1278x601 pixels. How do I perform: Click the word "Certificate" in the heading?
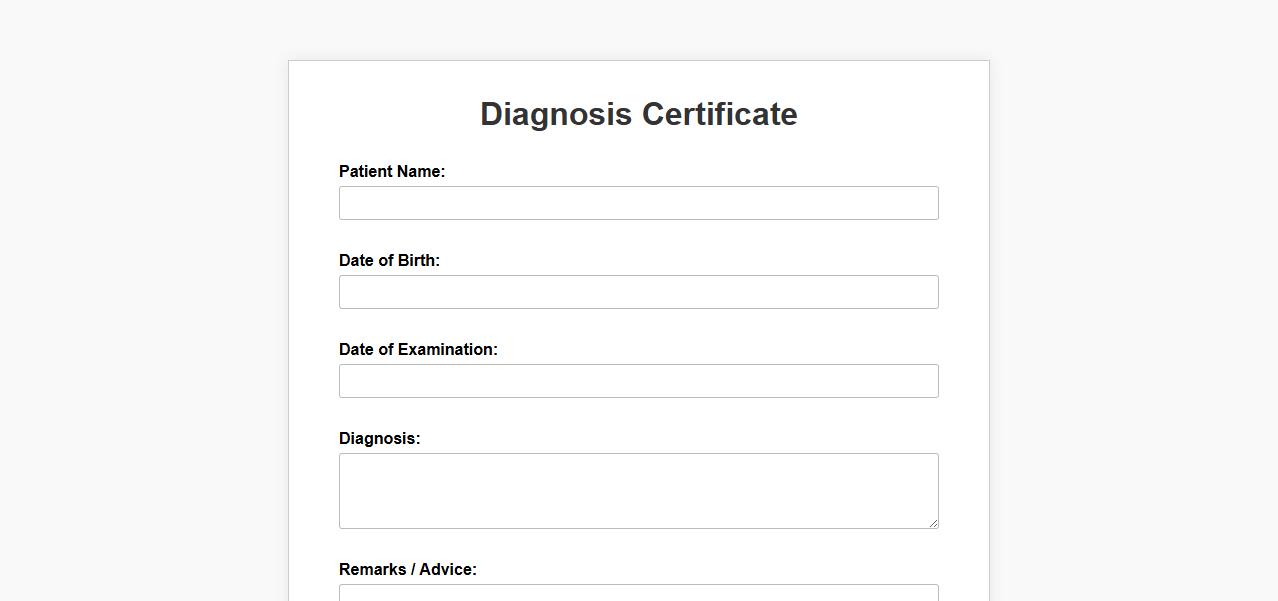719,114
